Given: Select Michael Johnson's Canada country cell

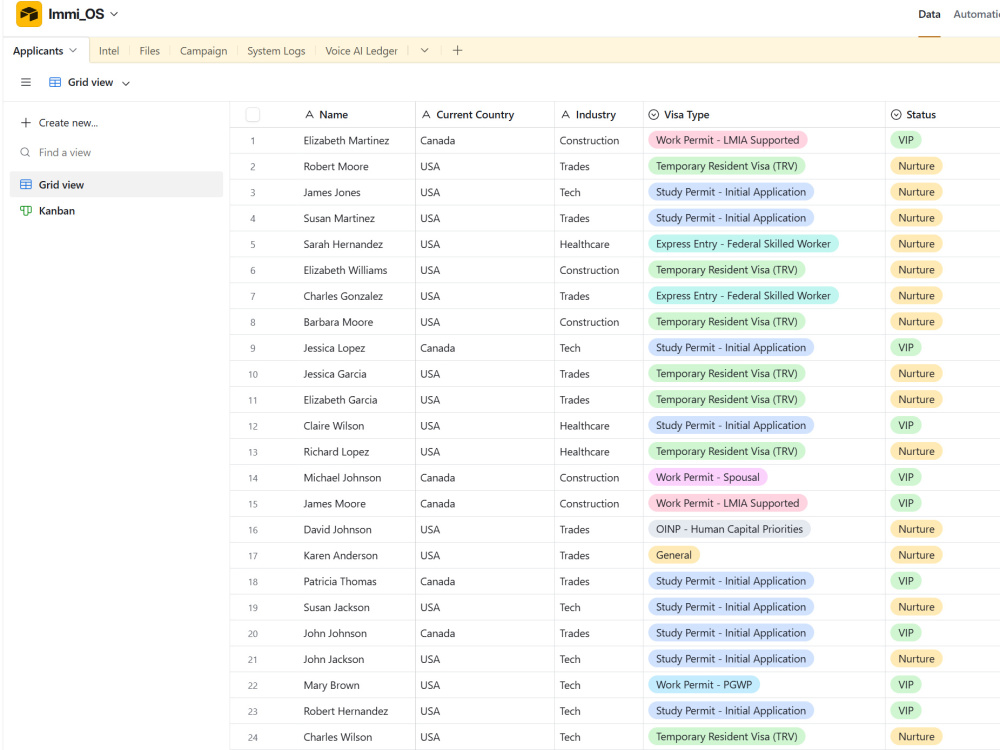Looking at the screenshot, I should (x=485, y=478).
